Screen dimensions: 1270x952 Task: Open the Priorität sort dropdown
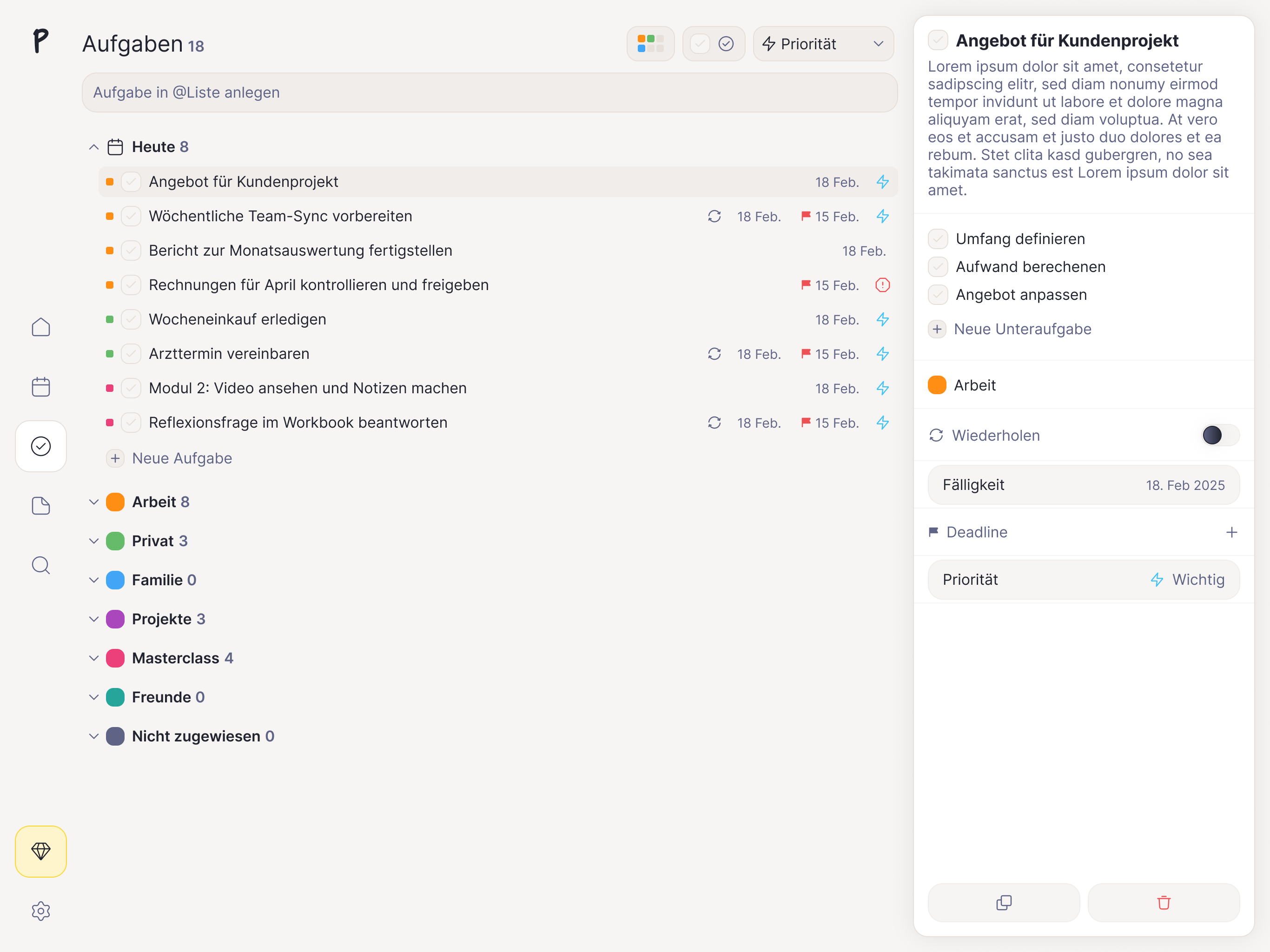(823, 44)
